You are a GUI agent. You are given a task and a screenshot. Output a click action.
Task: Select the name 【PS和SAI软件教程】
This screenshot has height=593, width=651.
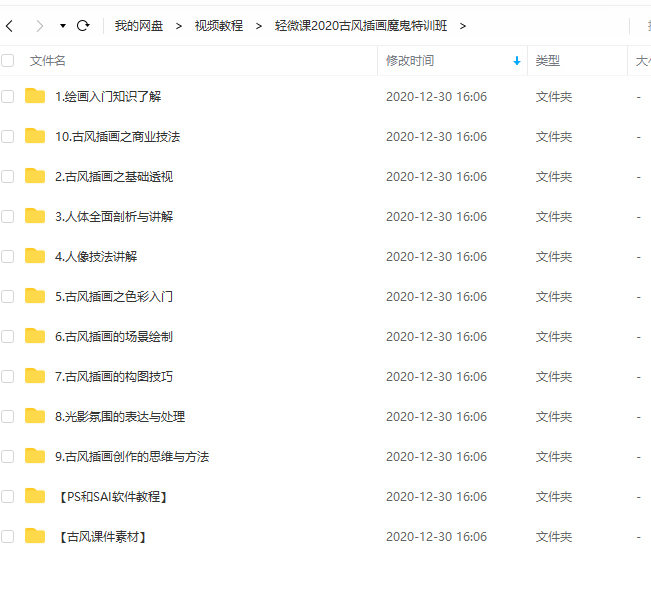(x=113, y=497)
